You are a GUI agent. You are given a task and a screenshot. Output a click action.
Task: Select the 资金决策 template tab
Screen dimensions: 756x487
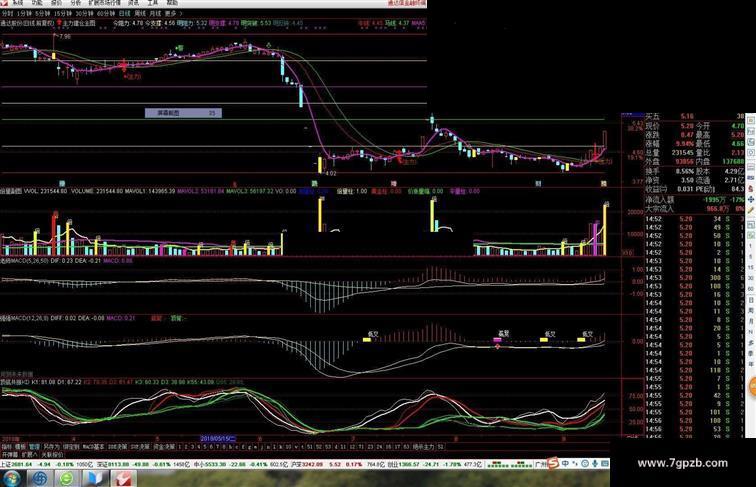[x=164, y=447]
